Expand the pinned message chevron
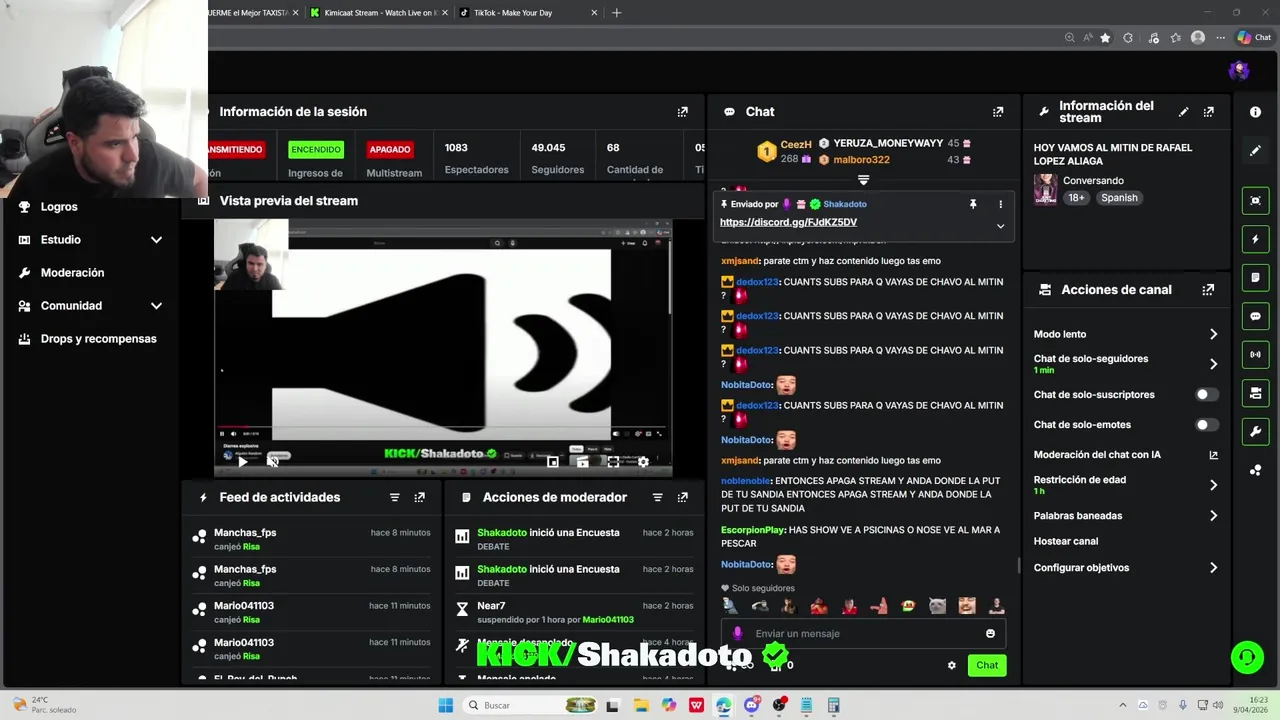This screenshot has height=720, width=1280. 1000,226
